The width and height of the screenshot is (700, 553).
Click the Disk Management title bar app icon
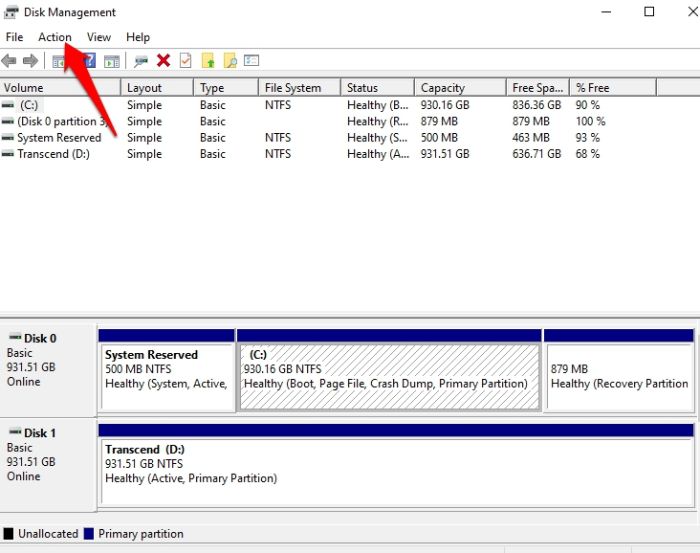click(x=11, y=12)
